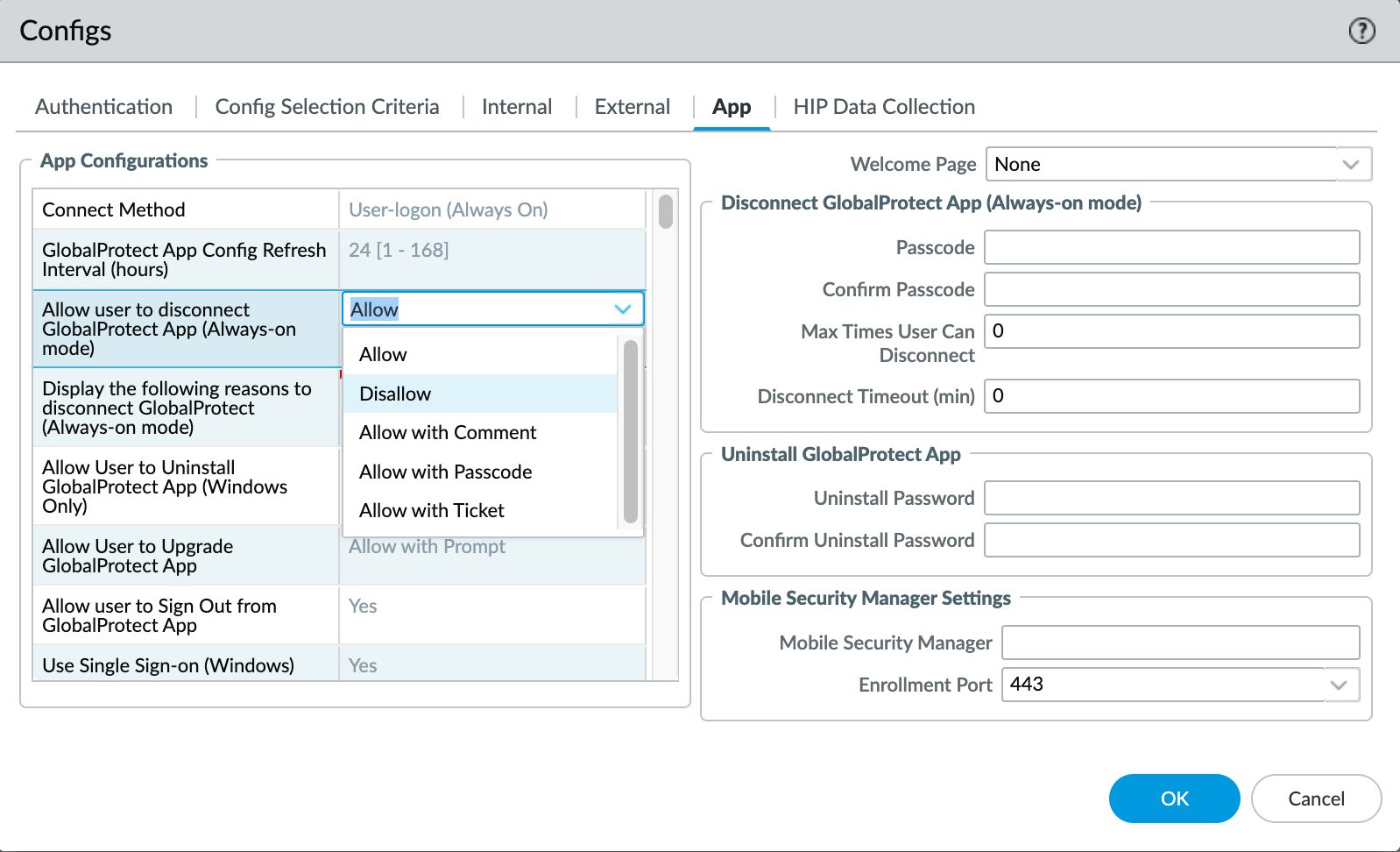The height and width of the screenshot is (852, 1400).
Task: Click the Allow User to Upgrade value
Action: (x=428, y=546)
